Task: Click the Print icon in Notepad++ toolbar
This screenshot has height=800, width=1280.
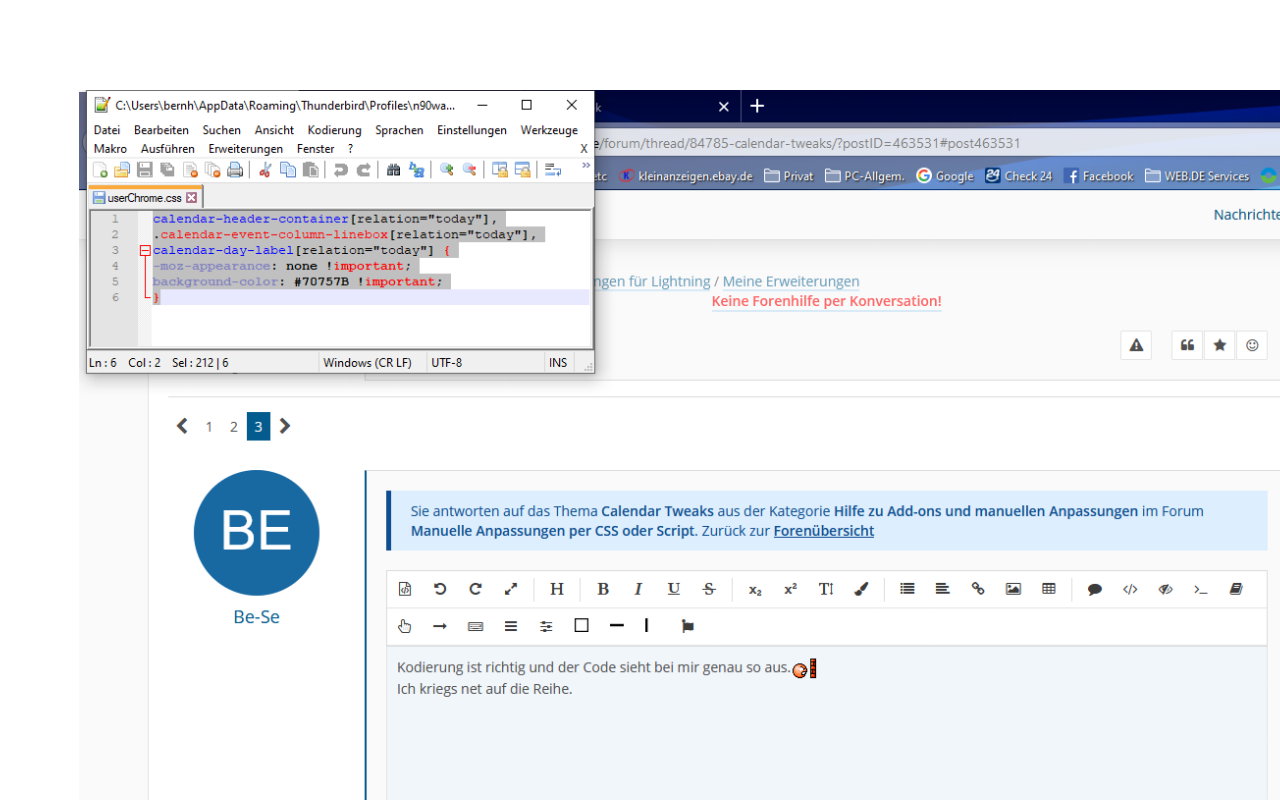Action: click(235, 170)
